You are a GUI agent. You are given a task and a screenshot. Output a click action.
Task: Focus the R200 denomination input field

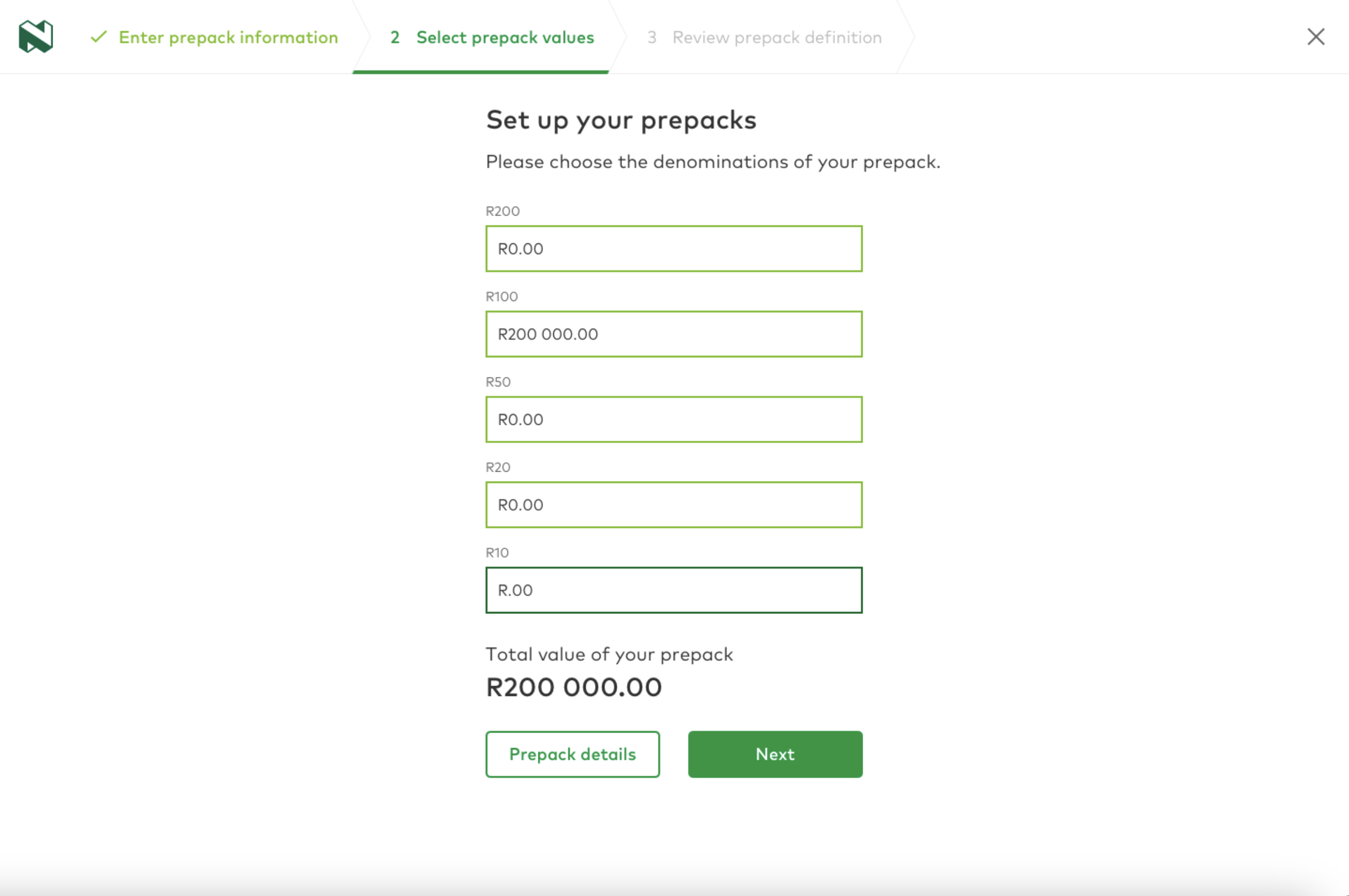673,248
